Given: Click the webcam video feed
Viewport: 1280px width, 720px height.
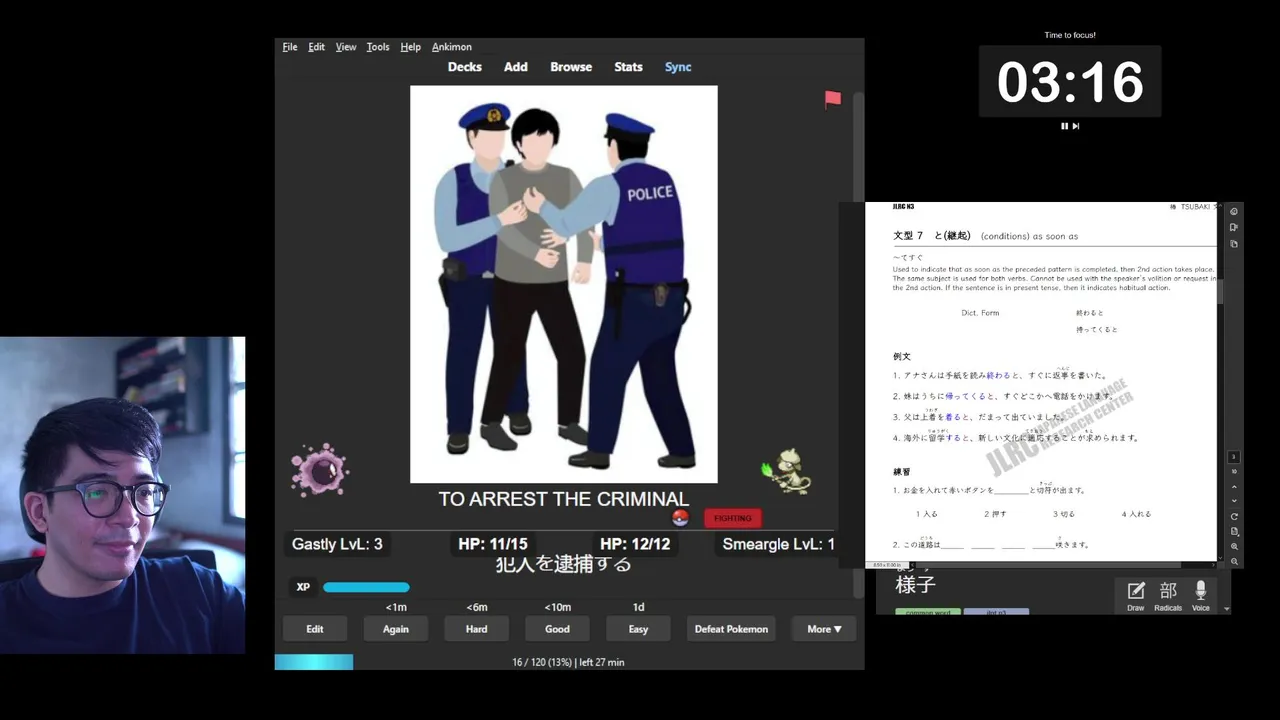Looking at the screenshot, I should 122,495.
